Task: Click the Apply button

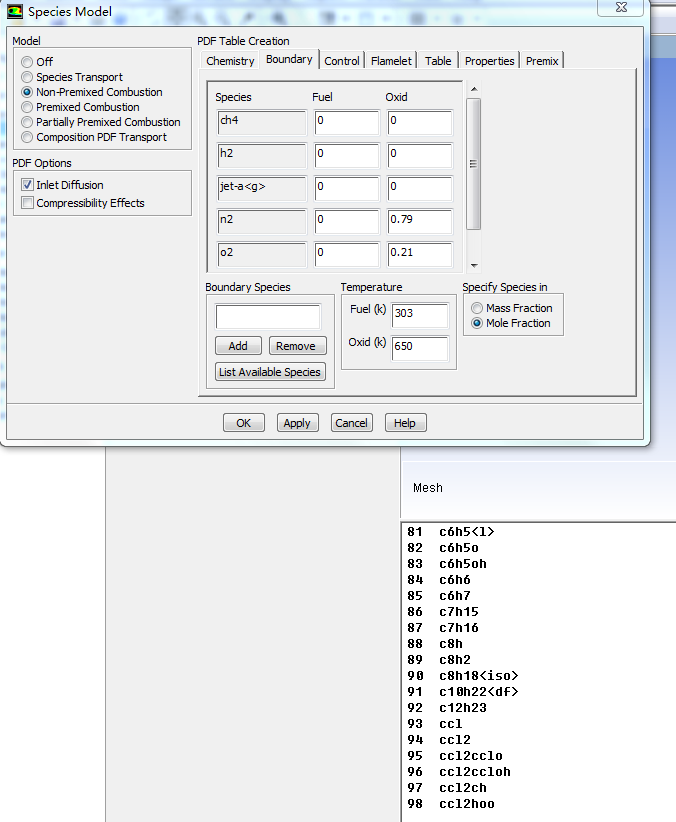Action: click(297, 423)
